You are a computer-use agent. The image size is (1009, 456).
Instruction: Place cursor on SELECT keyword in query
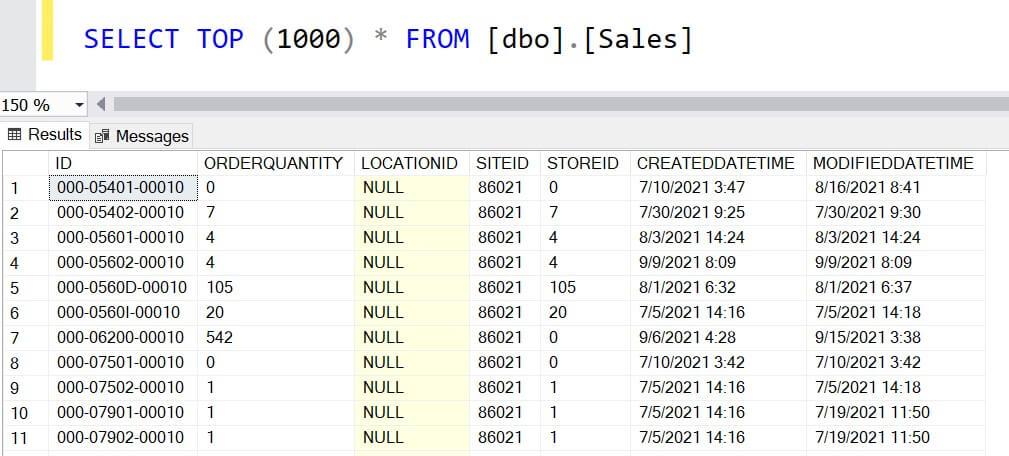coord(131,39)
